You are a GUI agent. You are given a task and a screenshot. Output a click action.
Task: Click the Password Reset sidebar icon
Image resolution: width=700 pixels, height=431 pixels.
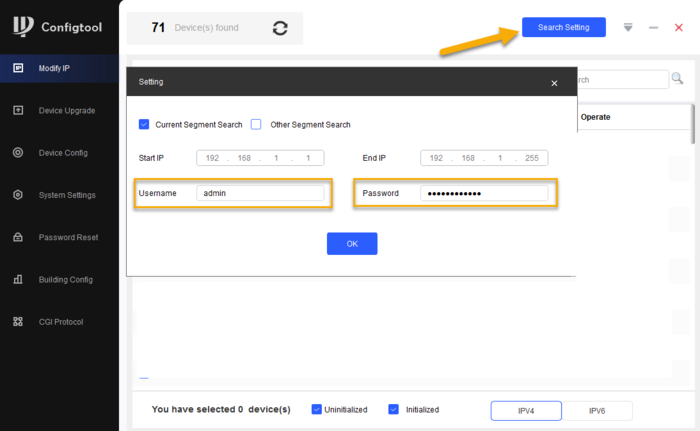click(x=18, y=237)
